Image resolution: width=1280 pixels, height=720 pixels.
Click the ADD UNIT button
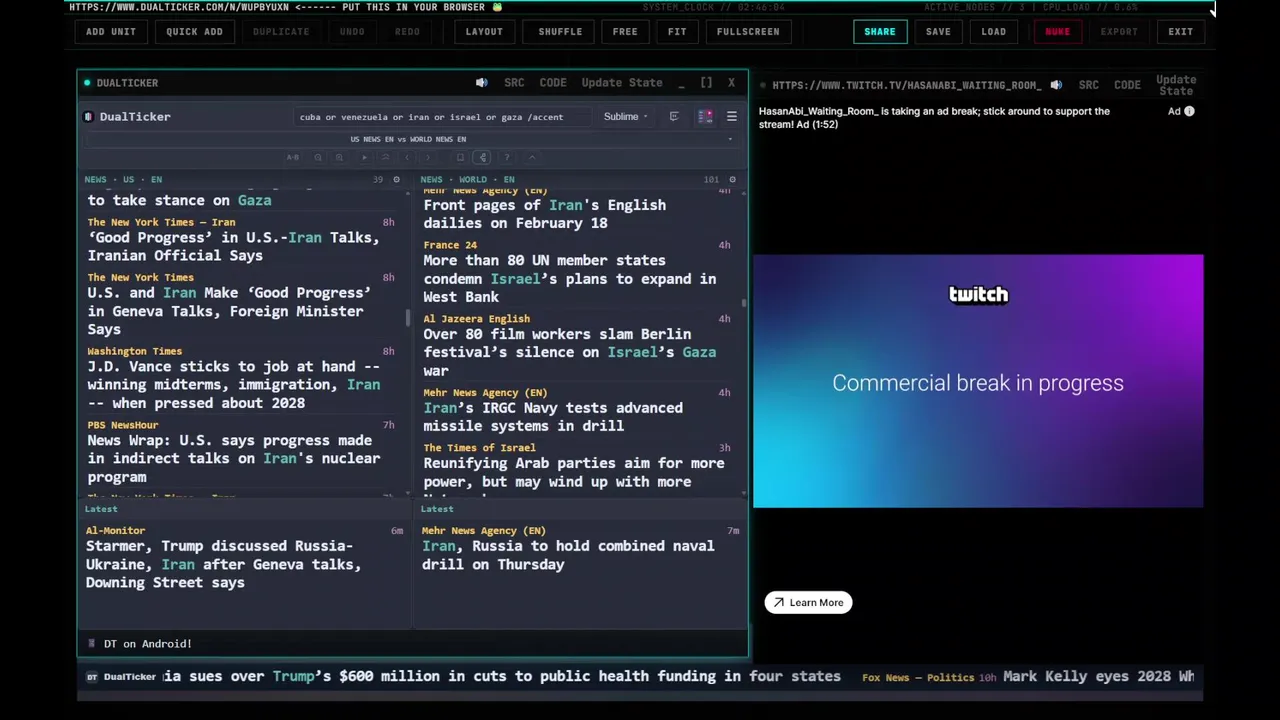click(111, 32)
